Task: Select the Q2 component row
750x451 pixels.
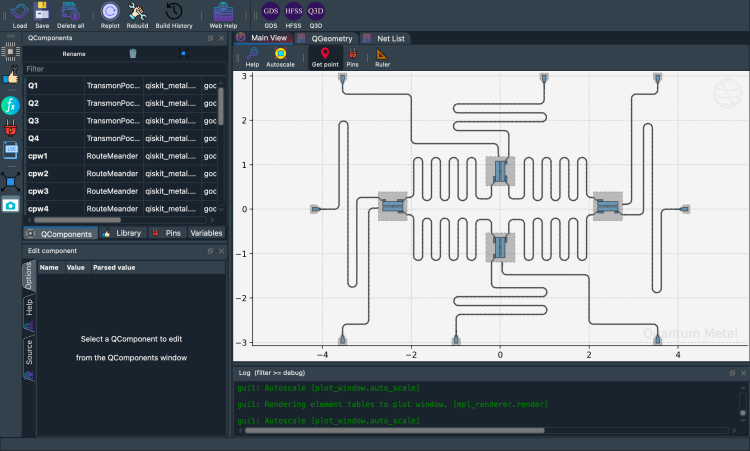Action: click(123, 103)
